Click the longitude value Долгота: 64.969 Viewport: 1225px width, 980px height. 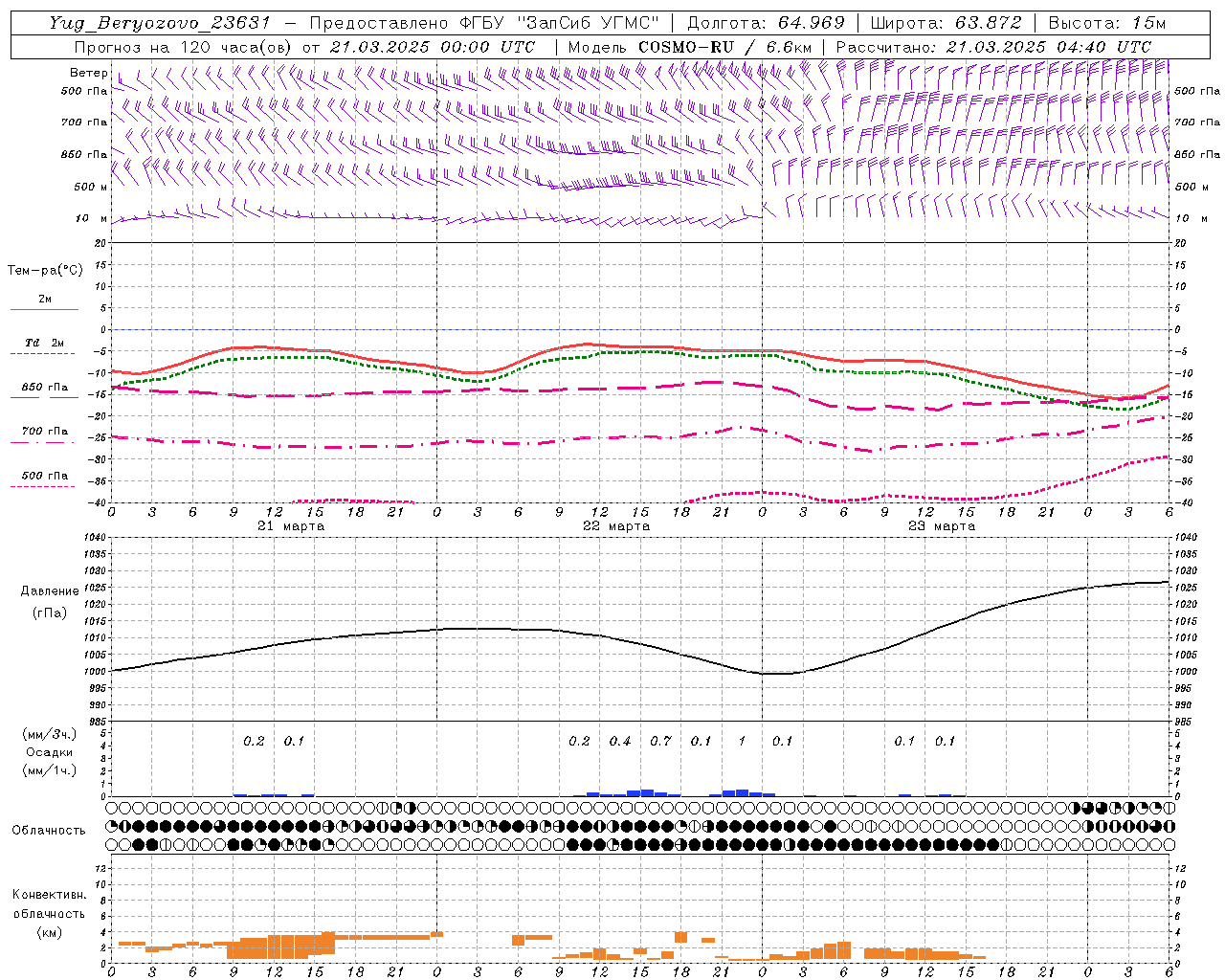click(x=767, y=23)
